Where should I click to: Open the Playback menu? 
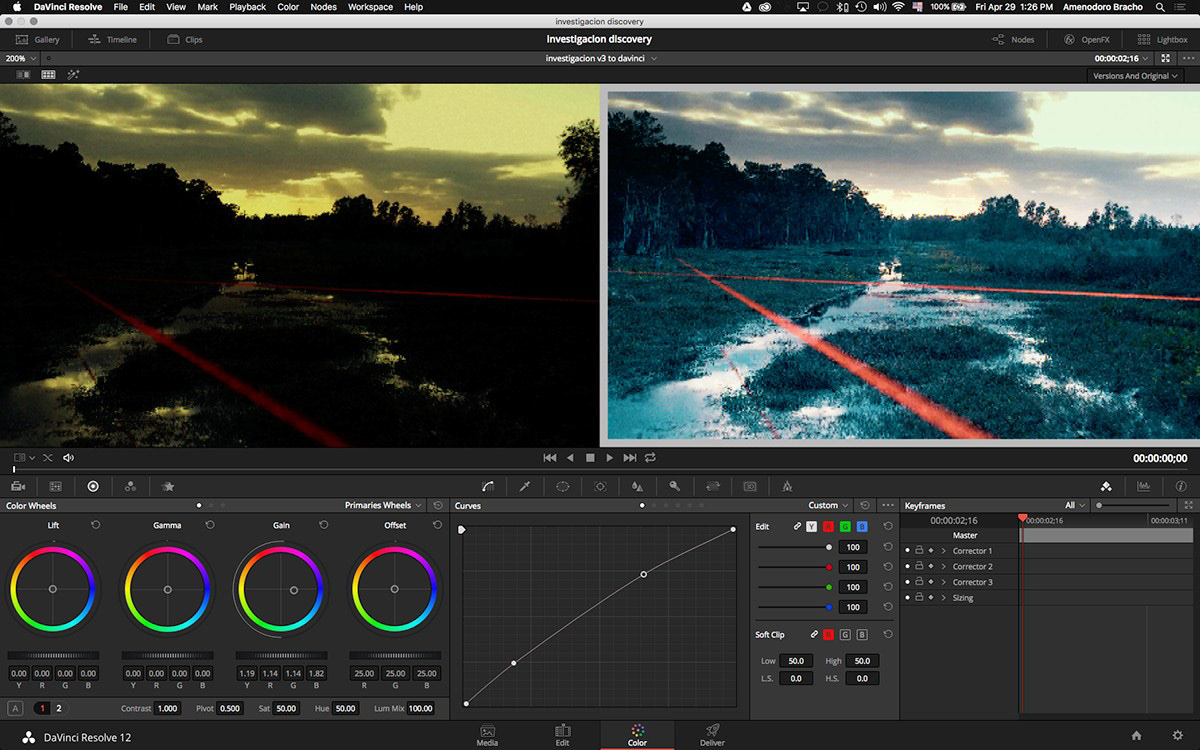(x=248, y=7)
